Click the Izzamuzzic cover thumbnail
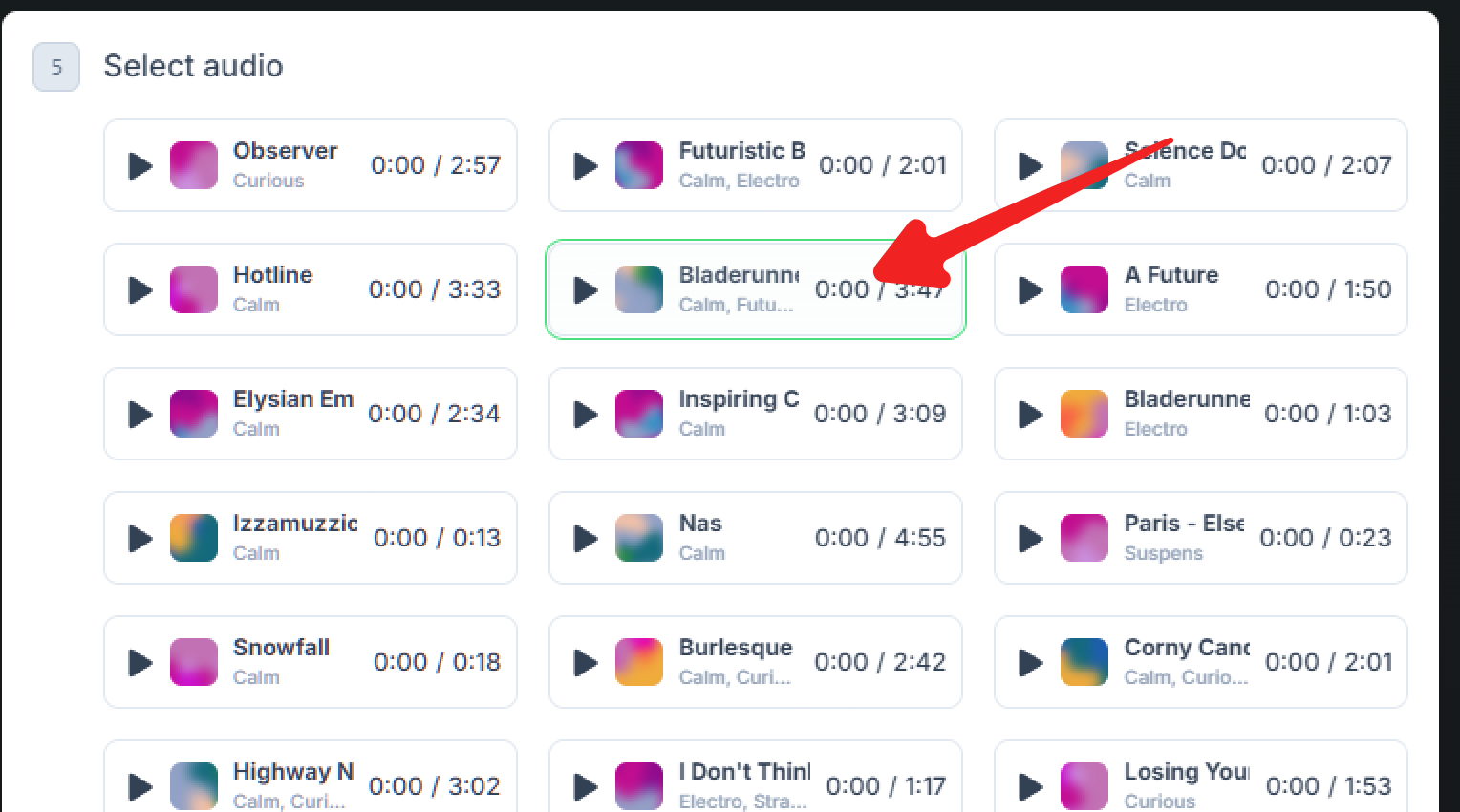The height and width of the screenshot is (812, 1460). [x=194, y=538]
